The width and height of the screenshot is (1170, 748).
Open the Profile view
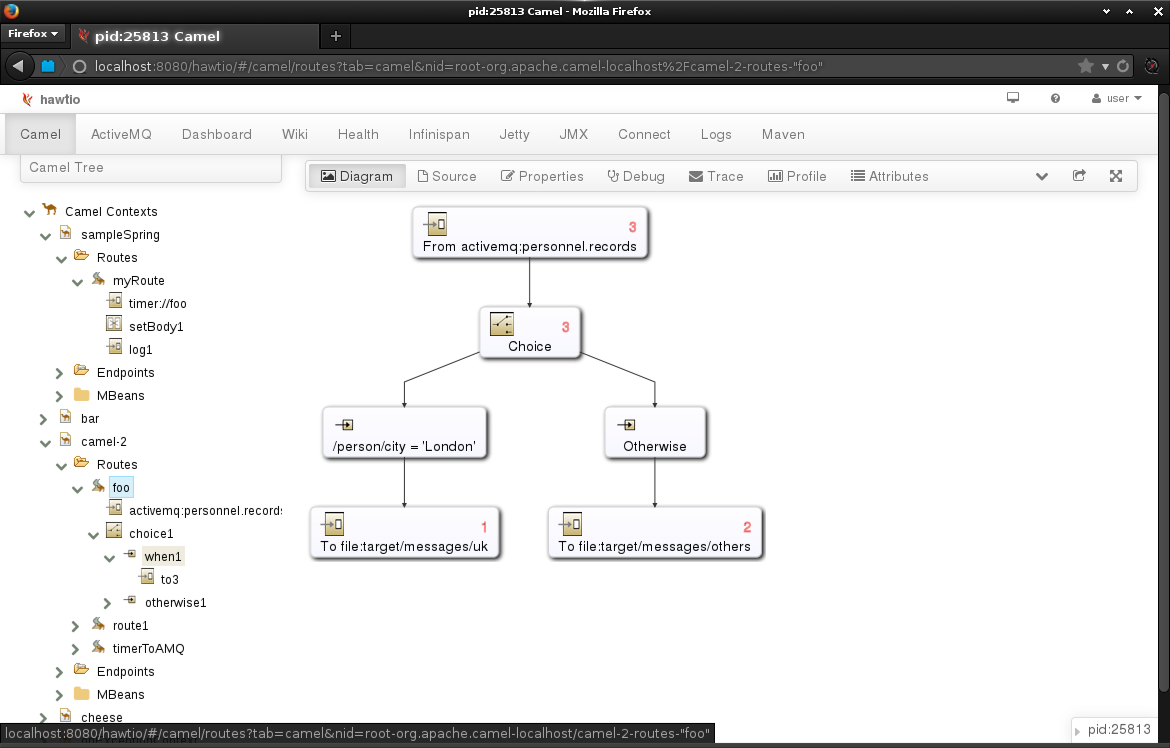(797, 176)
